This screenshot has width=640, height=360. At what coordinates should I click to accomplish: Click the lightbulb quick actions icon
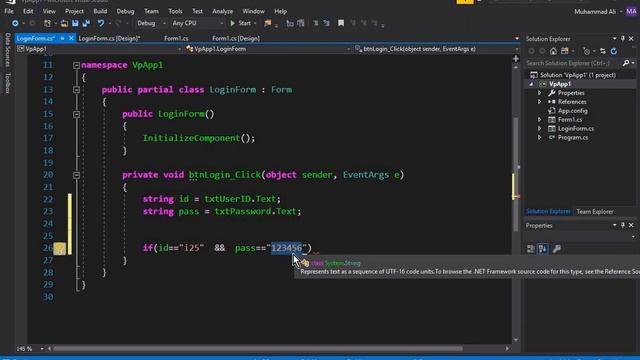[59, 248]
